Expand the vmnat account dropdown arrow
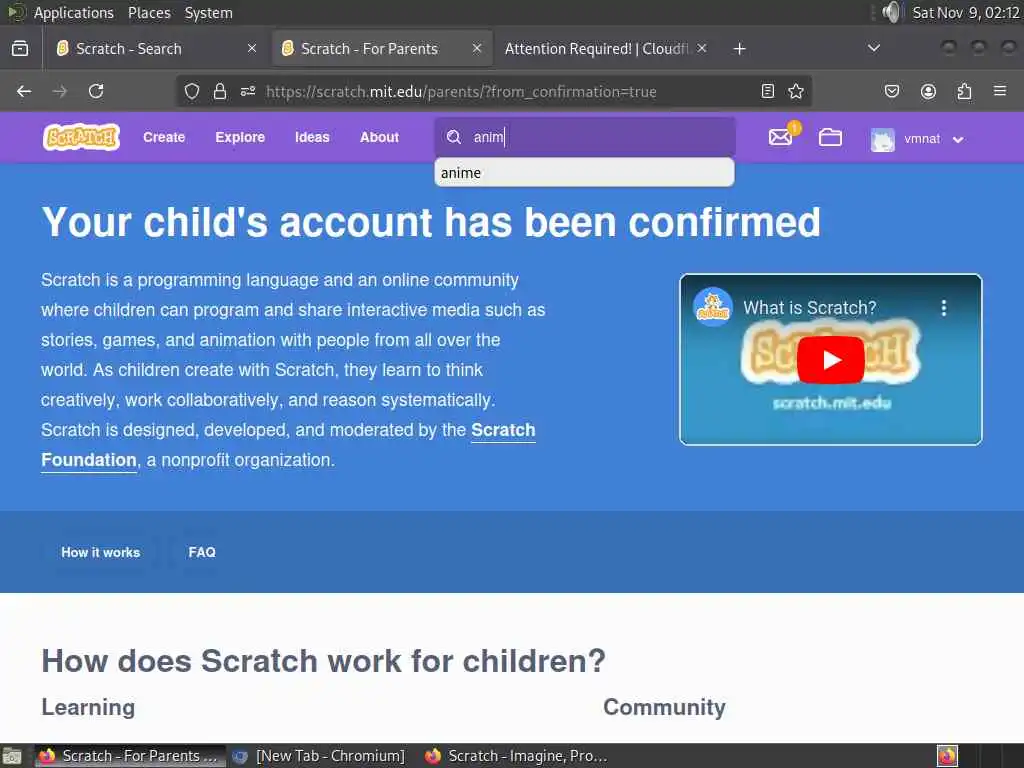This screenshot has height=768, width=1024. (x=958, y=139)
